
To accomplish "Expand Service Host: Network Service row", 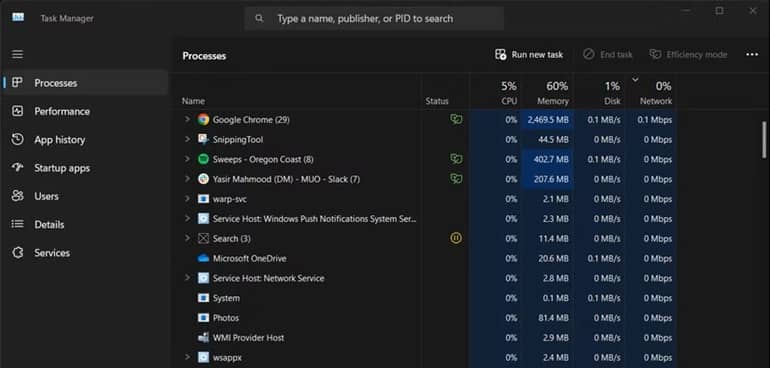I will click(x=187, y=278).
